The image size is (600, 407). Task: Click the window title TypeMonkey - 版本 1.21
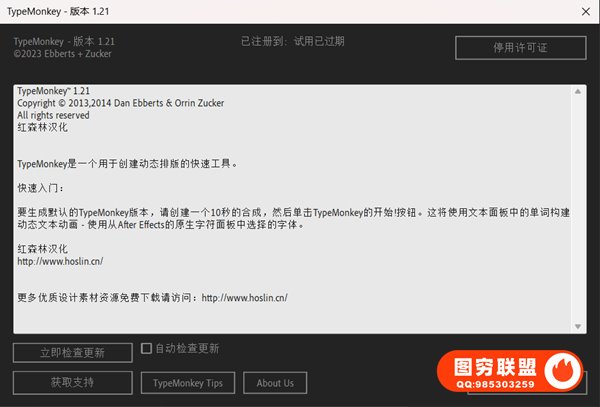(64, 13)
